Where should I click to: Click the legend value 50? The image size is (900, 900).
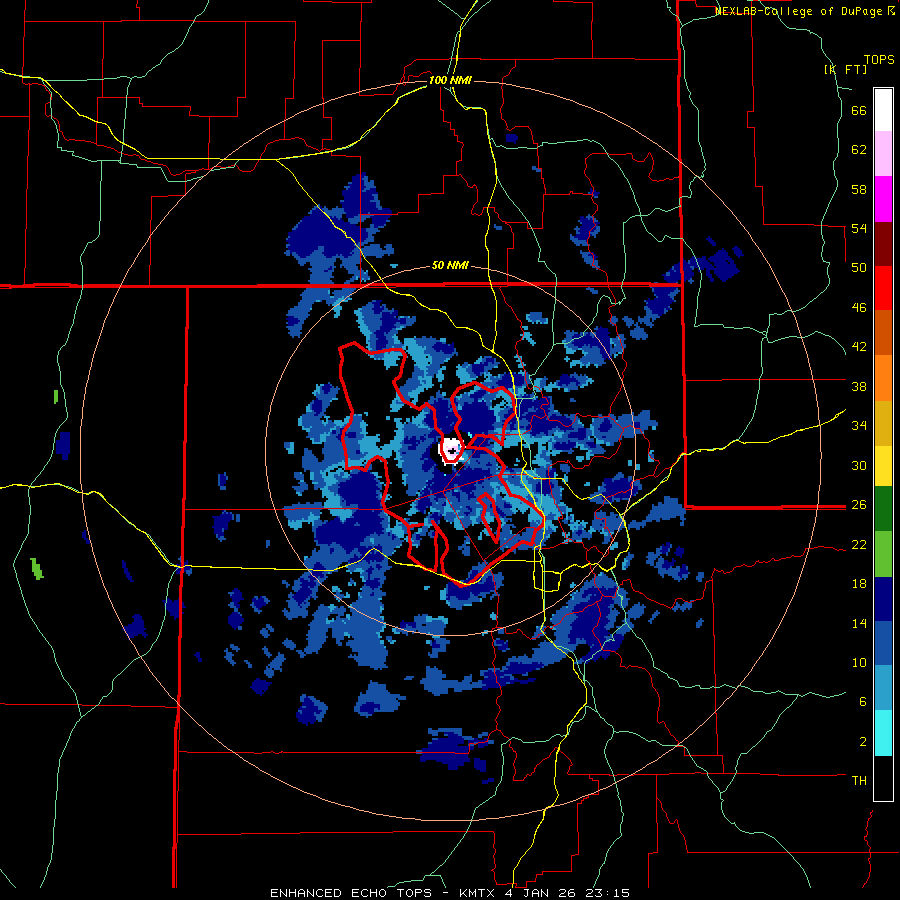point(859,268)
